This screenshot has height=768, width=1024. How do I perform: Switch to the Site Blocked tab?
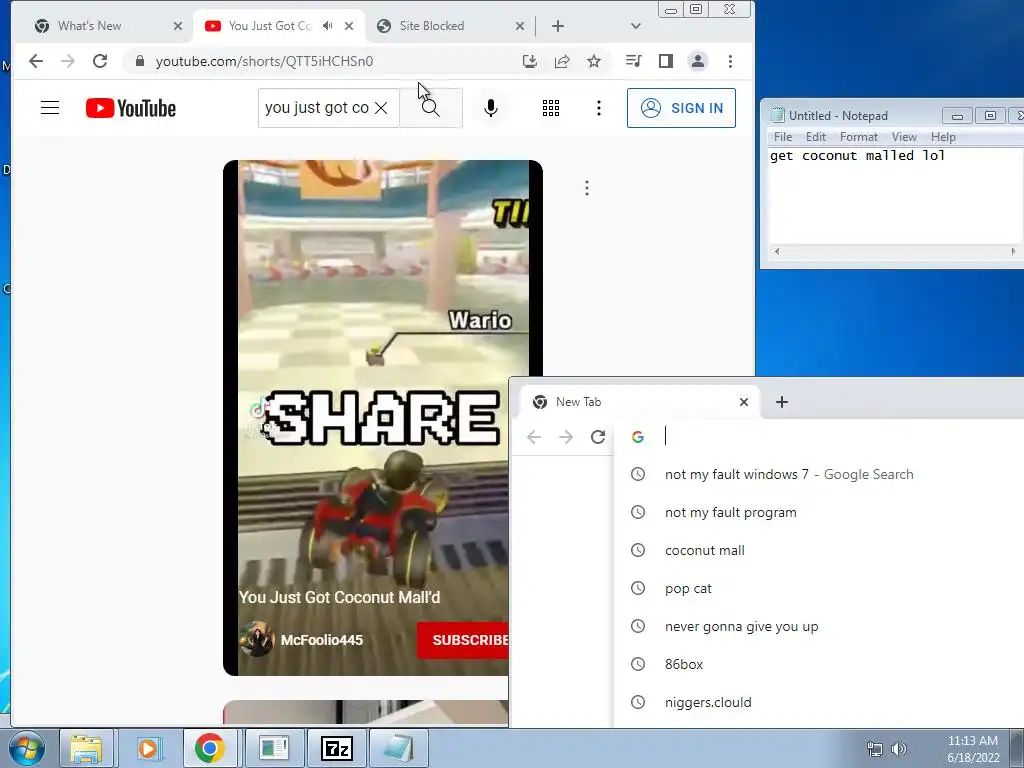(432, 26)
